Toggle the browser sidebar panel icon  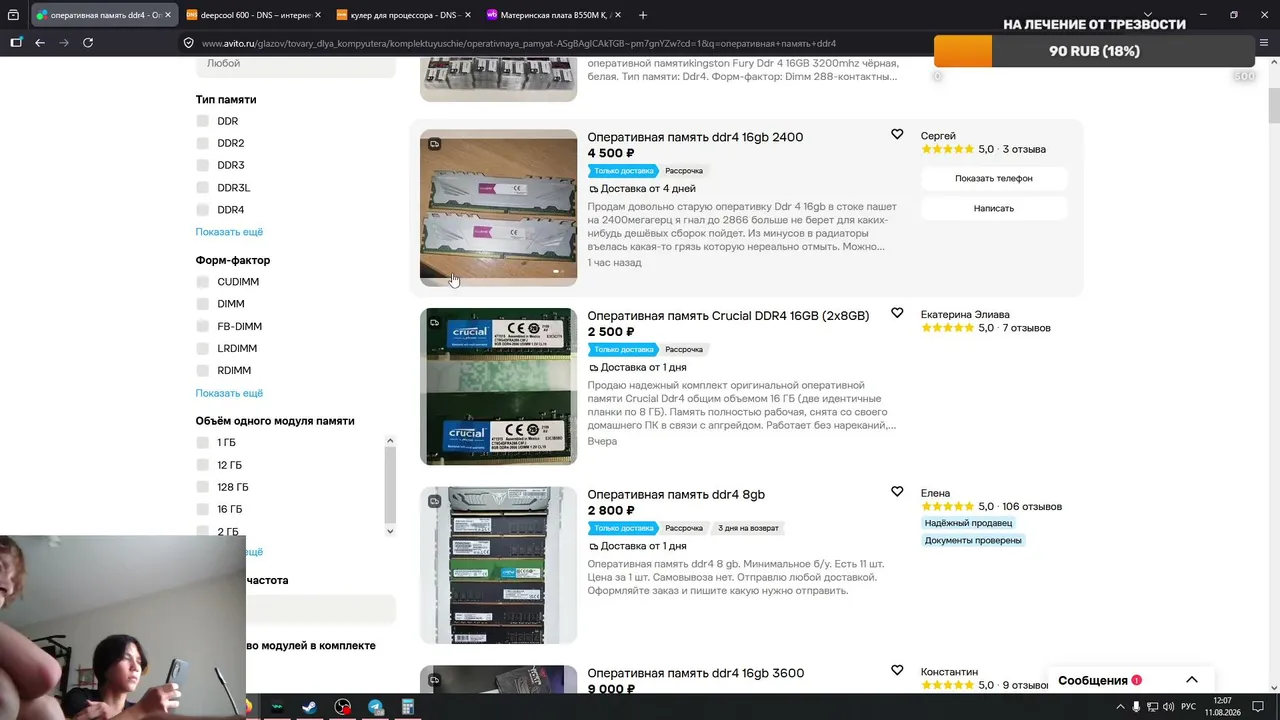tap(16, 43)
